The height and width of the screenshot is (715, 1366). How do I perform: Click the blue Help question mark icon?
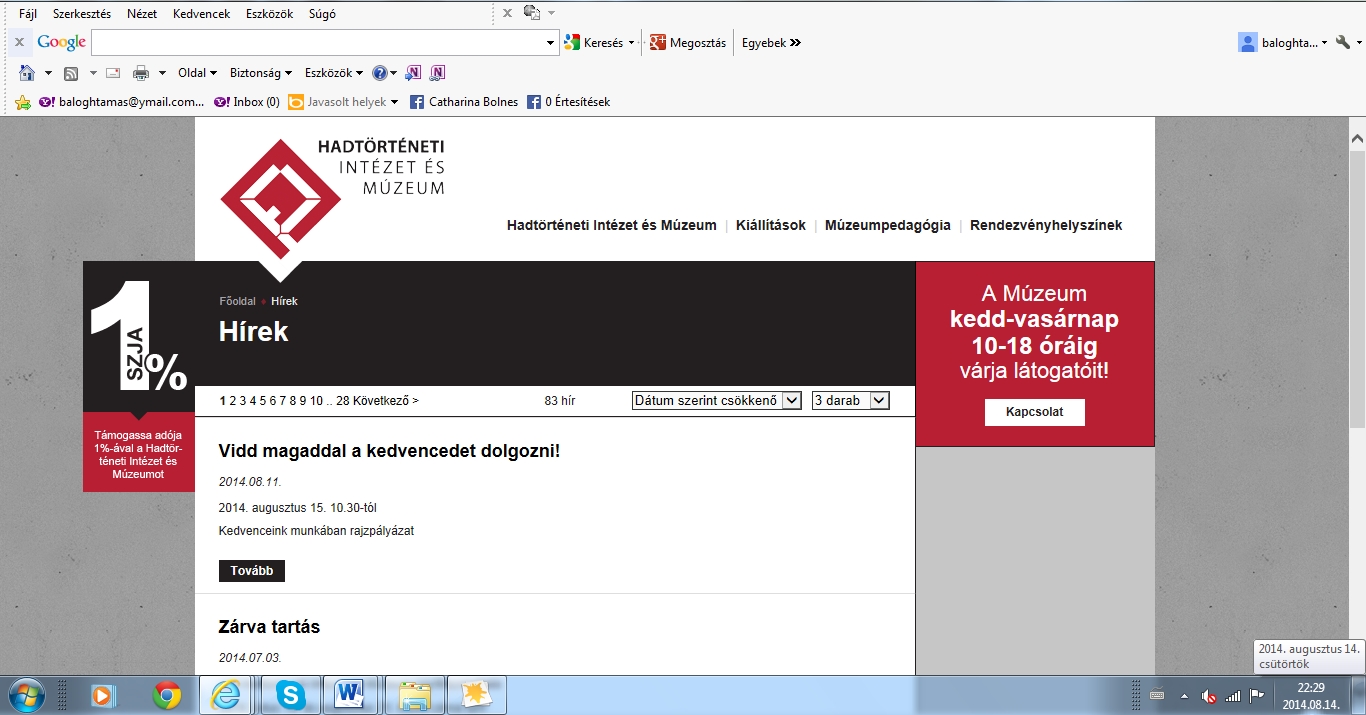[x=379, y=73]
